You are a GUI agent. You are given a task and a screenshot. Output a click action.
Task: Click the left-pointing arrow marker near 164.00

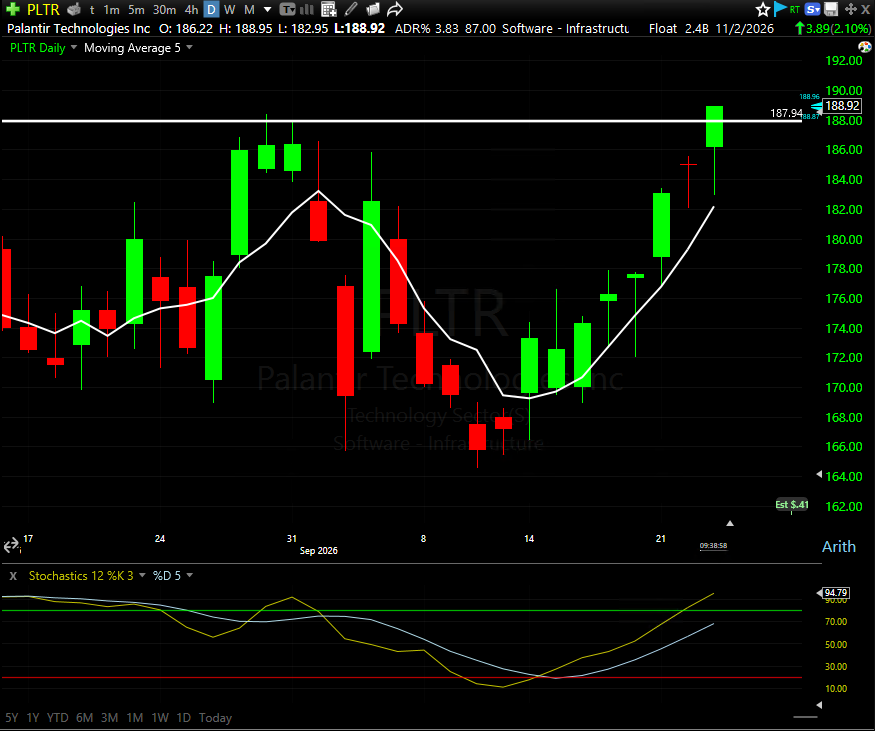819,474
